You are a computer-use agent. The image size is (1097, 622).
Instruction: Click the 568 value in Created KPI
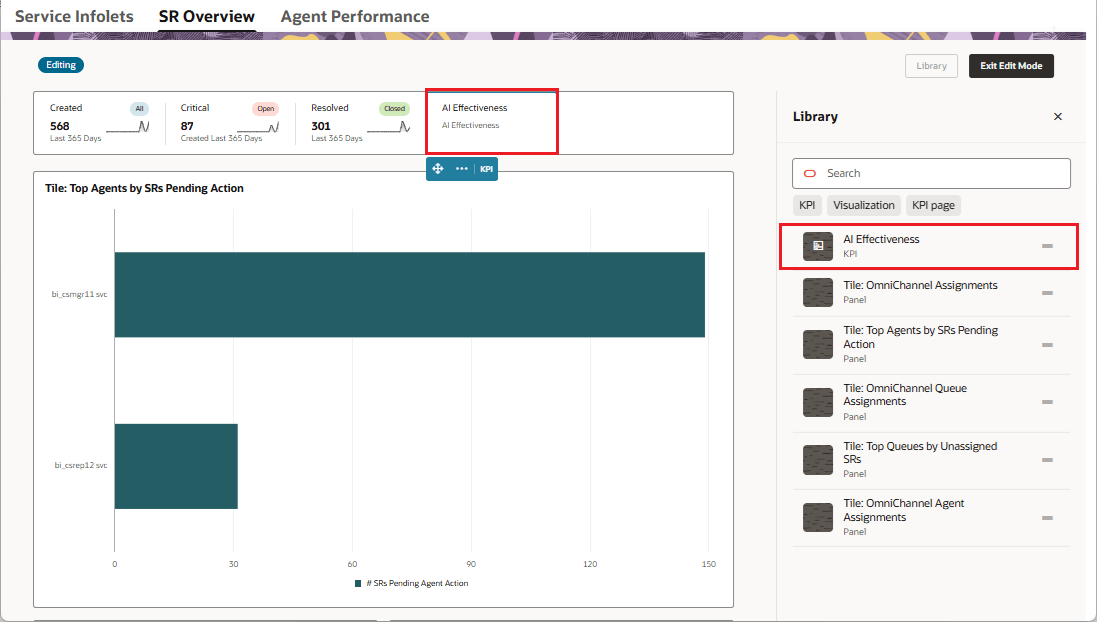point(59,126)
